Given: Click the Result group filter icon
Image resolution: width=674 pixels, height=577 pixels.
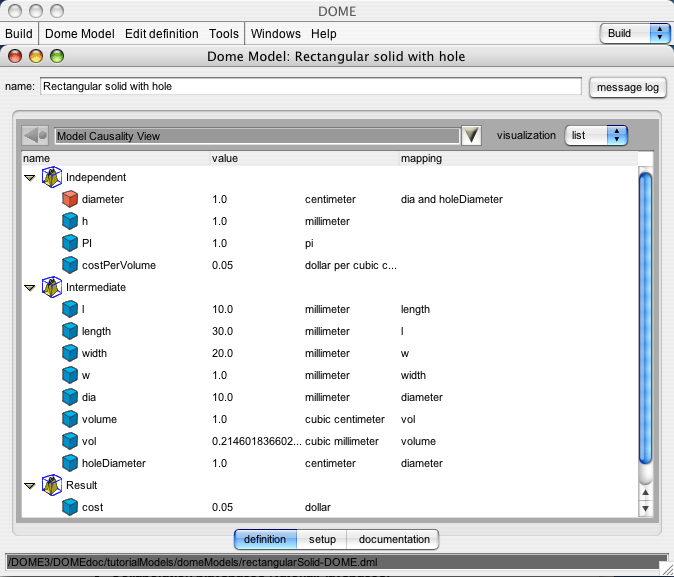Looking at the screenshot, I should pyautogui.click(x=52, y=485).
